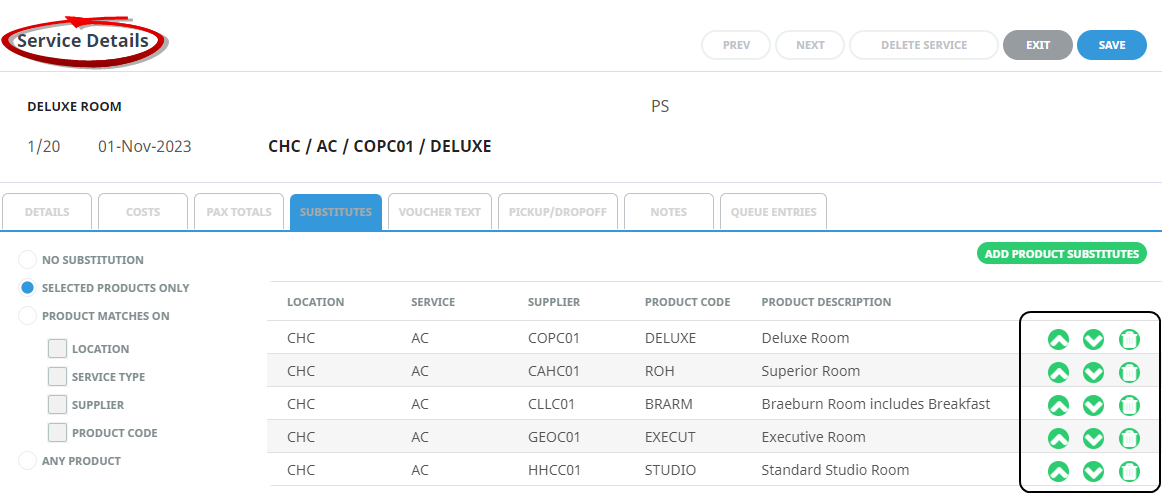This screenshot has width=1162, height=504.
Task: Open the Voucher Text tab
Action: click(x=440, y=212)
